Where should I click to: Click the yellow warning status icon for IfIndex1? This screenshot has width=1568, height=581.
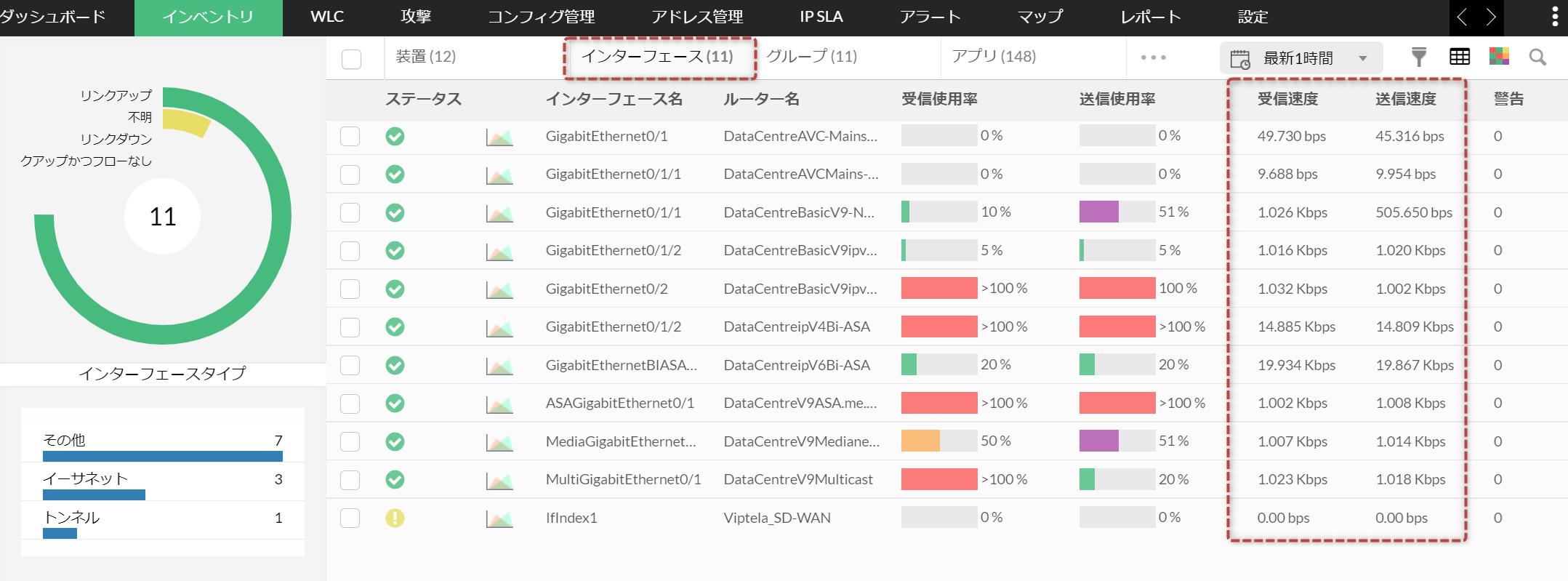pyautogui.click(x=395, y=518)
